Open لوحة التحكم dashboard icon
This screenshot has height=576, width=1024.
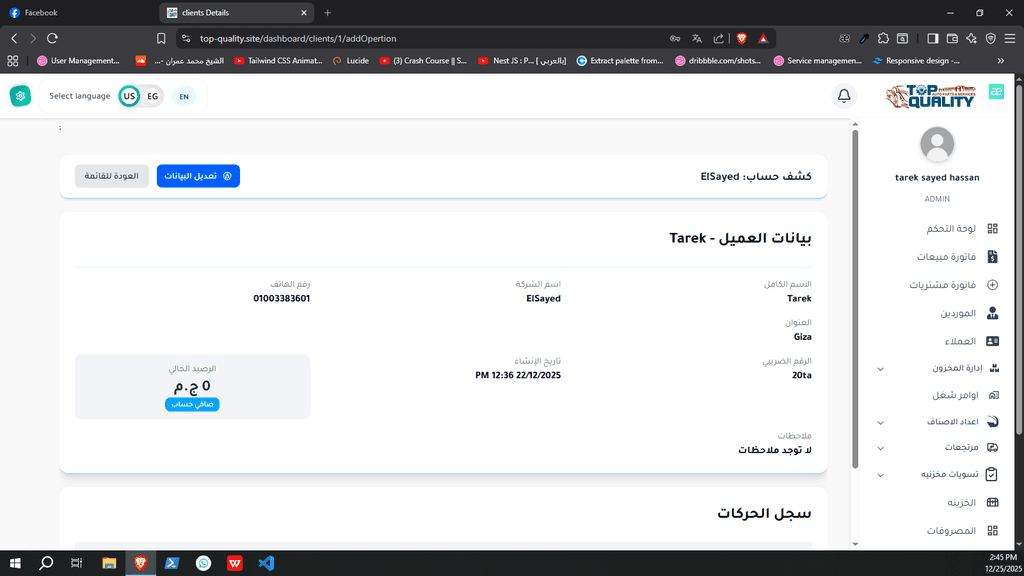993,229
